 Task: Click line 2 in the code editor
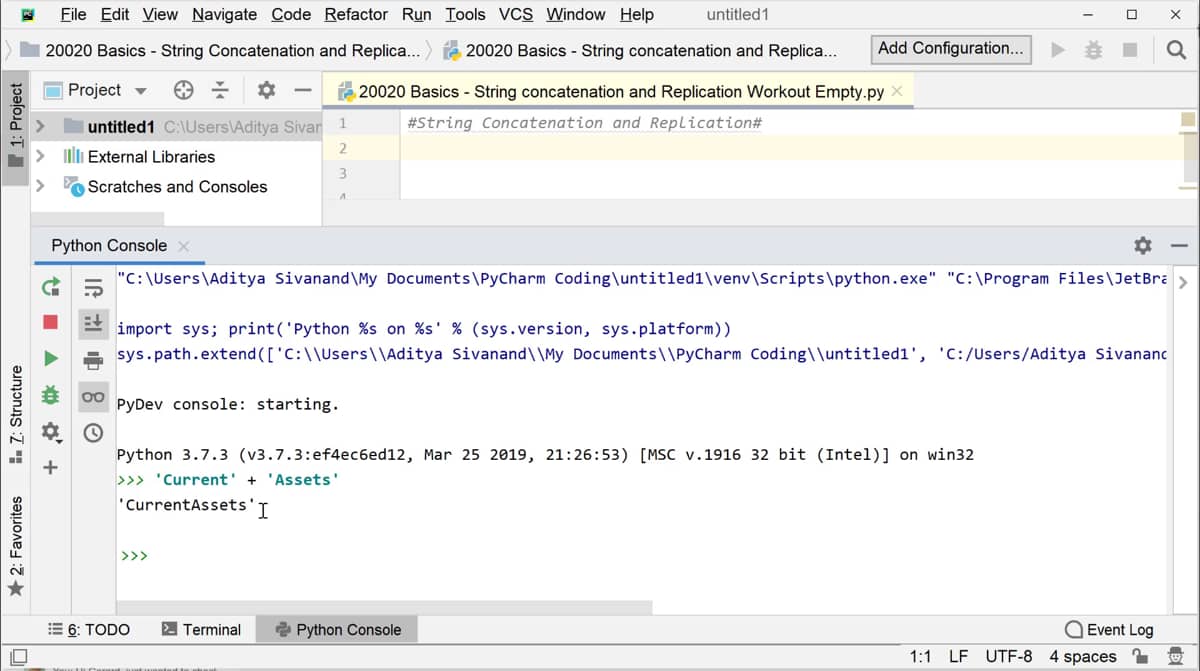point(790,148)
